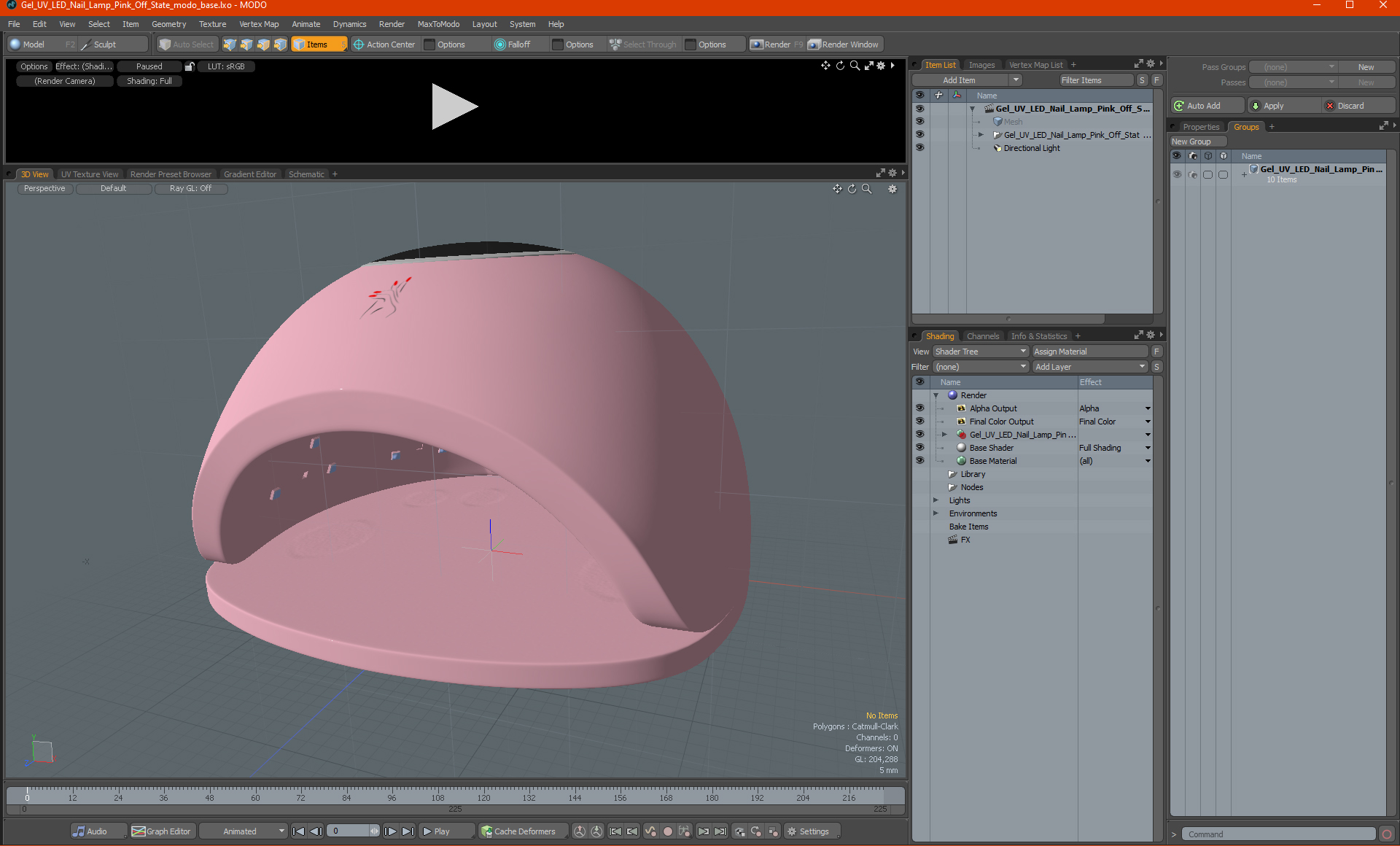Open the Render Window
The width and height of the screenshot is (1400, 846).
click(x=844, y=44)
